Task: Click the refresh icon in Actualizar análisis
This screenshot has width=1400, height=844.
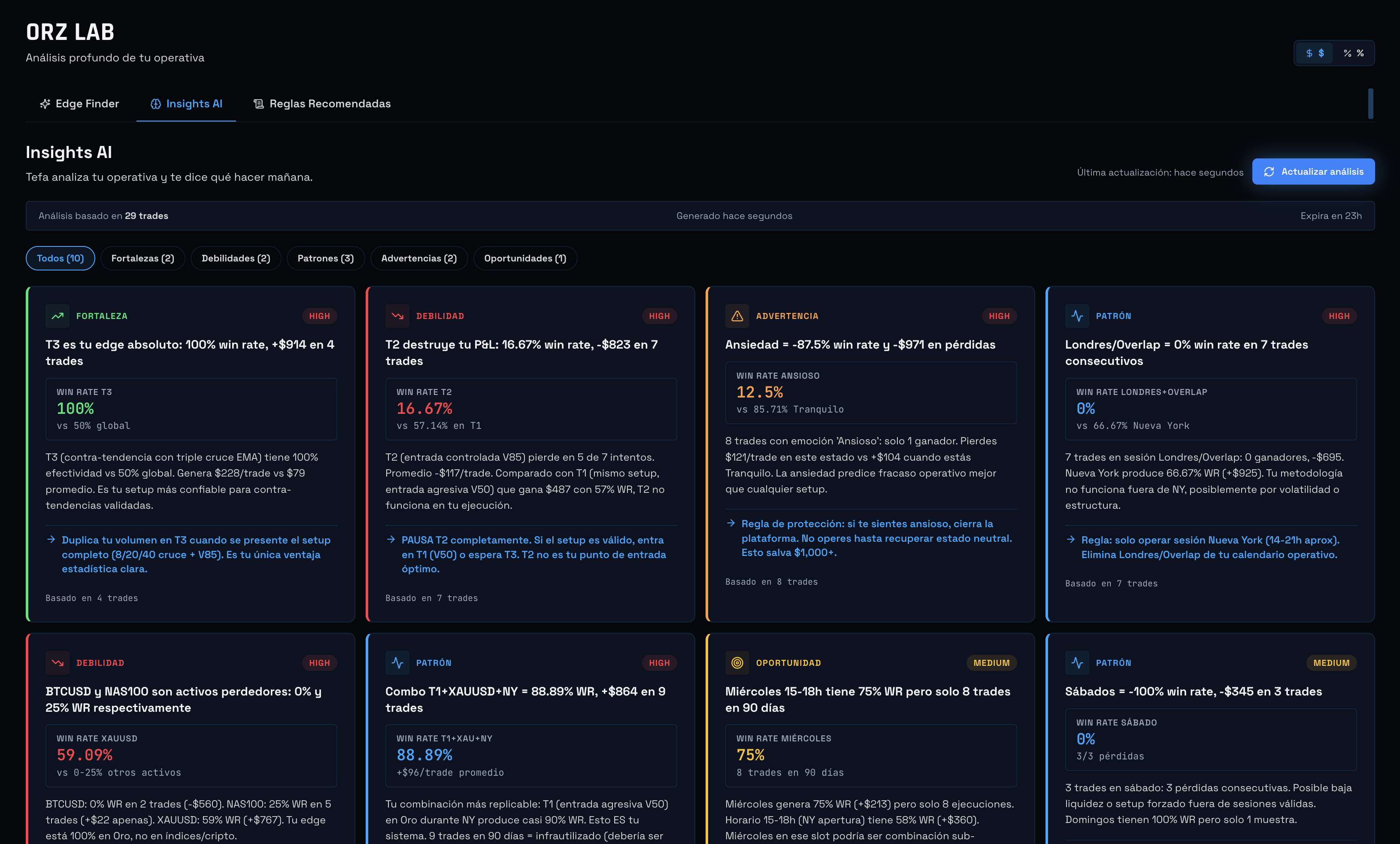Action: click(1269, 172)
